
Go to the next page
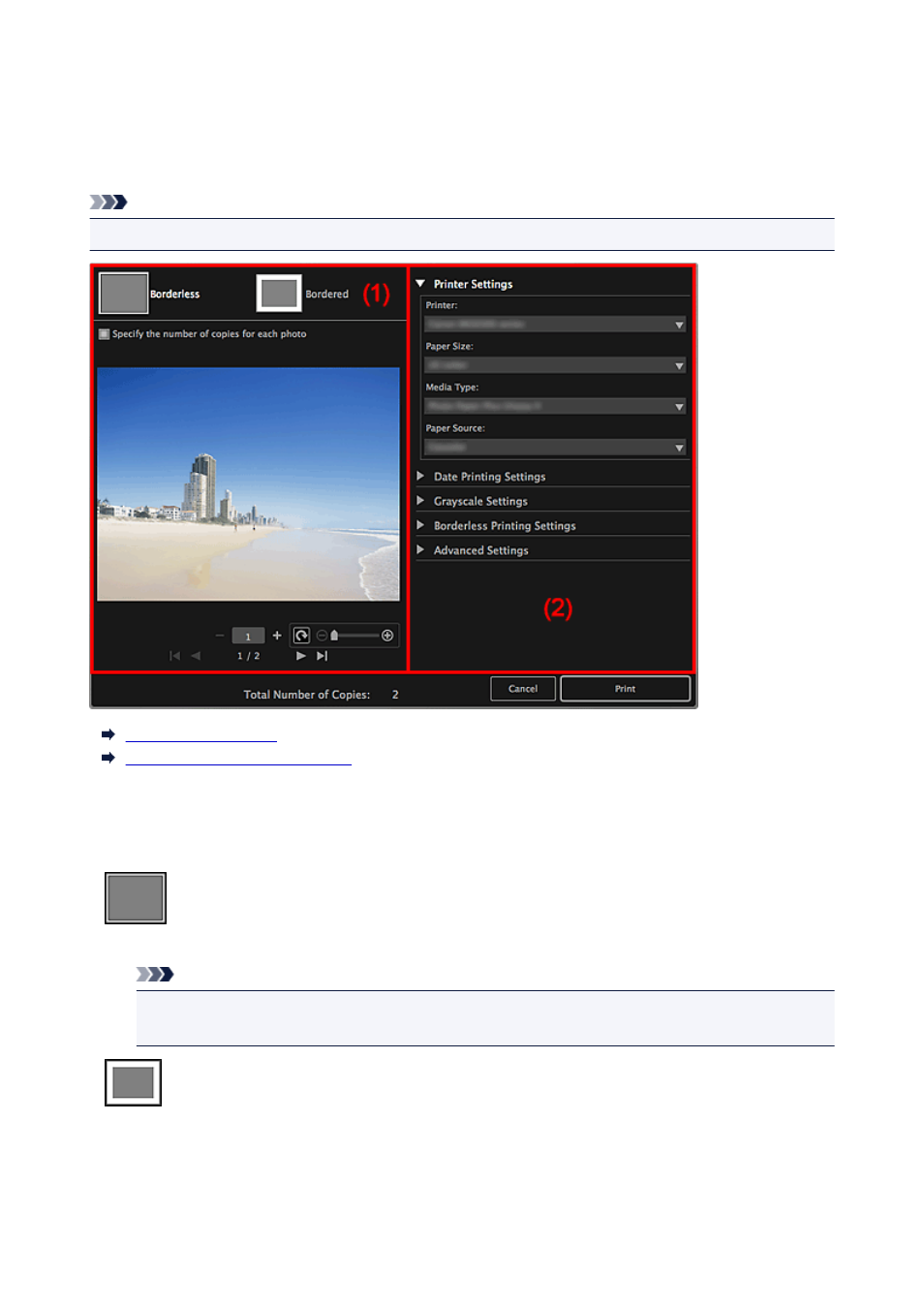(301, 656)
